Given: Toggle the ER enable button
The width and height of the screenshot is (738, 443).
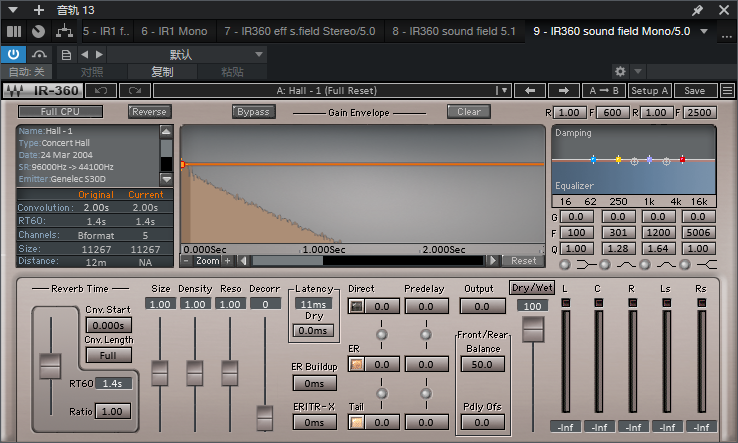Looking at the screenshot, I should click(x=356, y=365).
